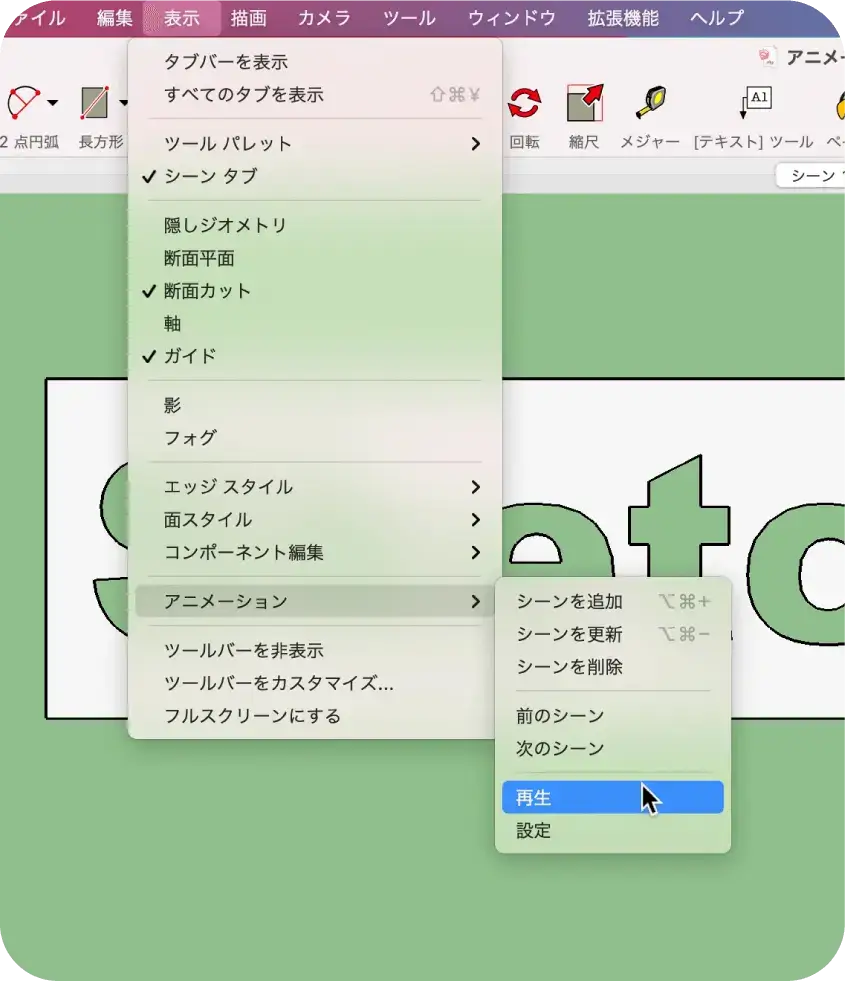The width and height of the screenshot is (845, 981).
Task: Toggle the ガイド visibility option
Action: tap(190, 356)
